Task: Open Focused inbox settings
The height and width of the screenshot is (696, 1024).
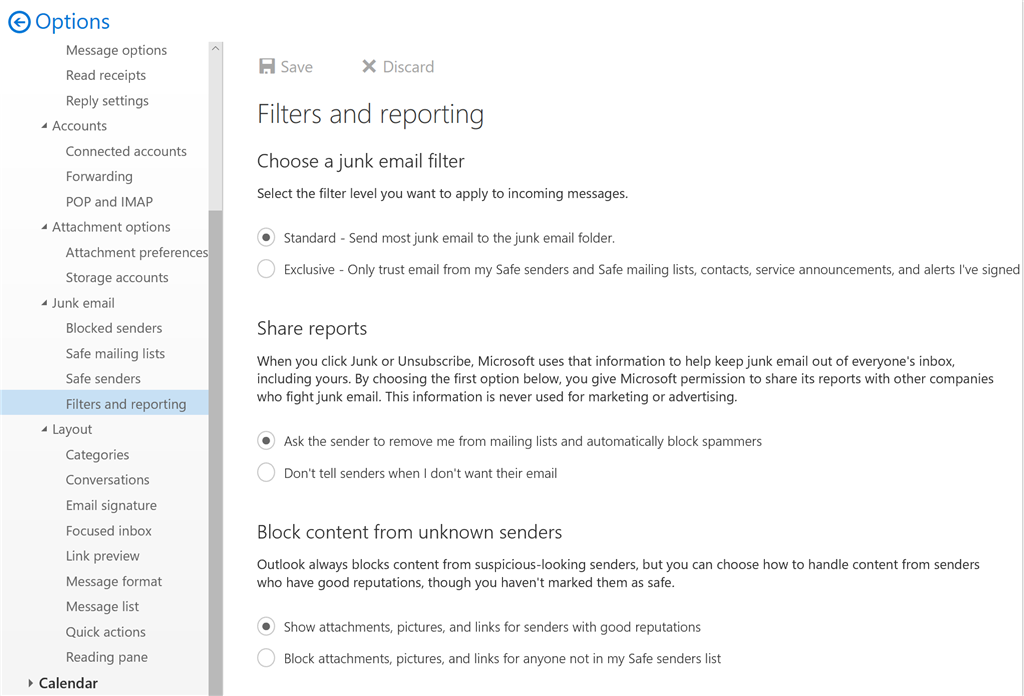Action: pyautogui.click(x=109, y=531)
